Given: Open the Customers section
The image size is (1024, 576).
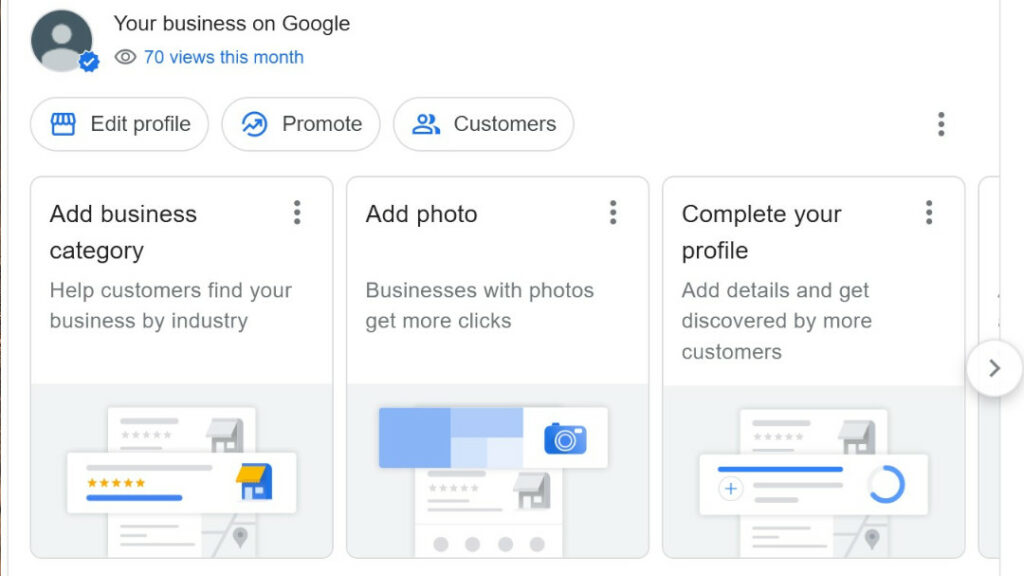Looking at the screenshot, I should tap(484, 124).
